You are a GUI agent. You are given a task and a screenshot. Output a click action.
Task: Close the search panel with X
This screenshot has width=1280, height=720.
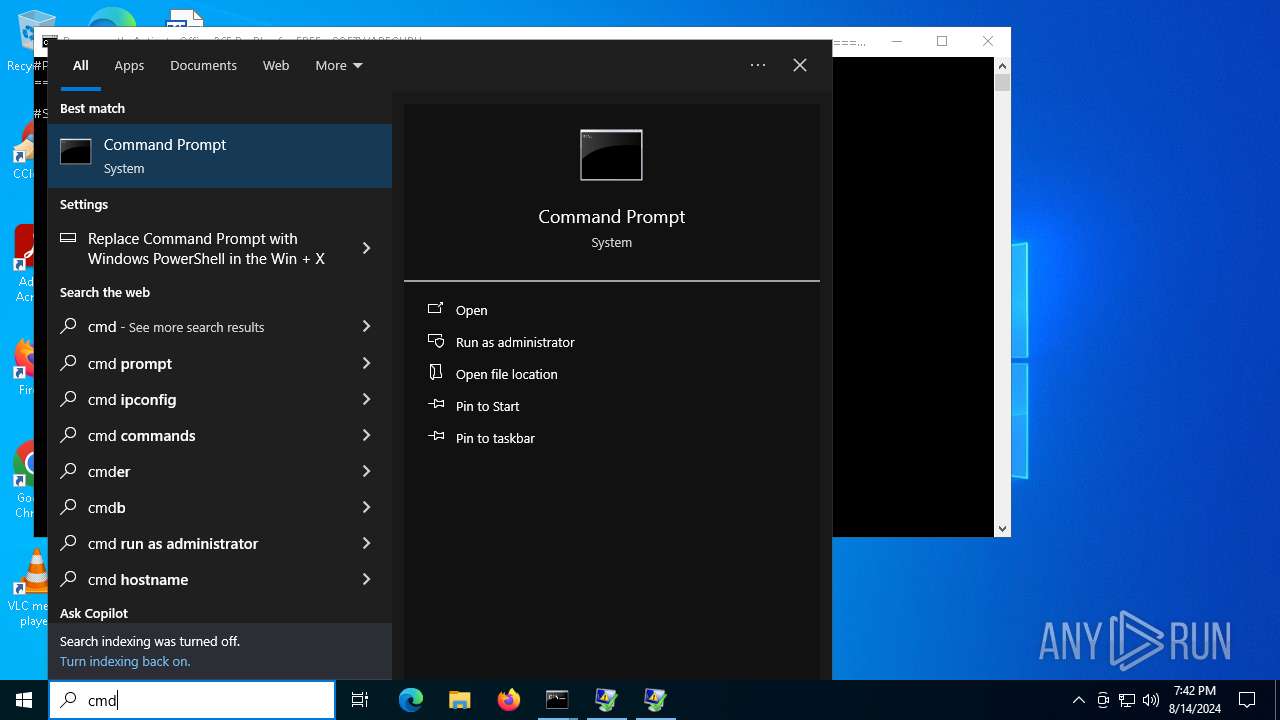pos(800,65)
